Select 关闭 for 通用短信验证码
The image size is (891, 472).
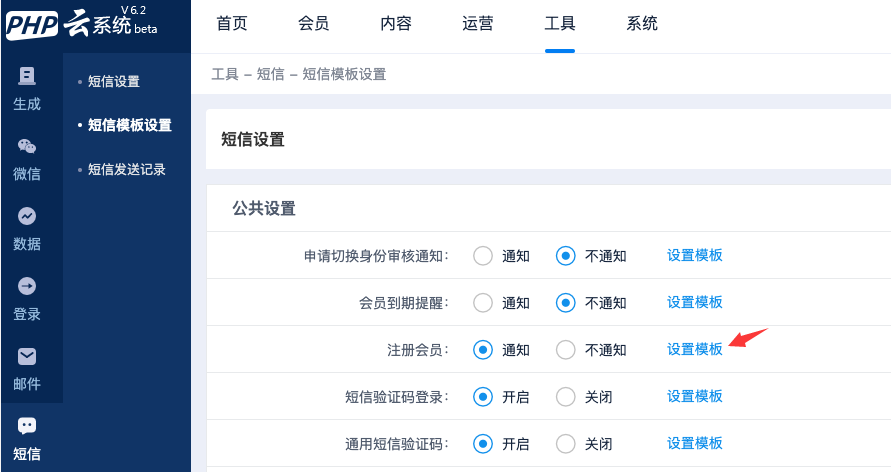click(x=566, y=443)
